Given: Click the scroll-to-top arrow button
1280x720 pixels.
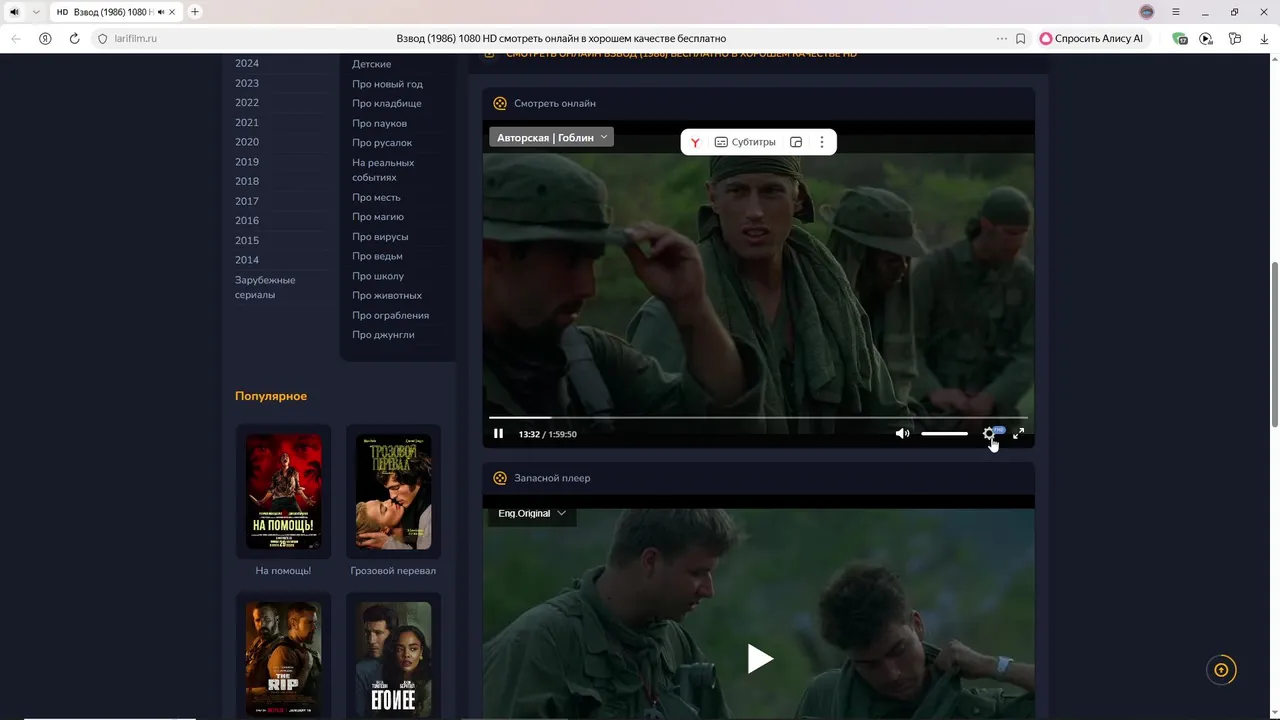Looking at the screenshot, I should [x=1221, y=670].
